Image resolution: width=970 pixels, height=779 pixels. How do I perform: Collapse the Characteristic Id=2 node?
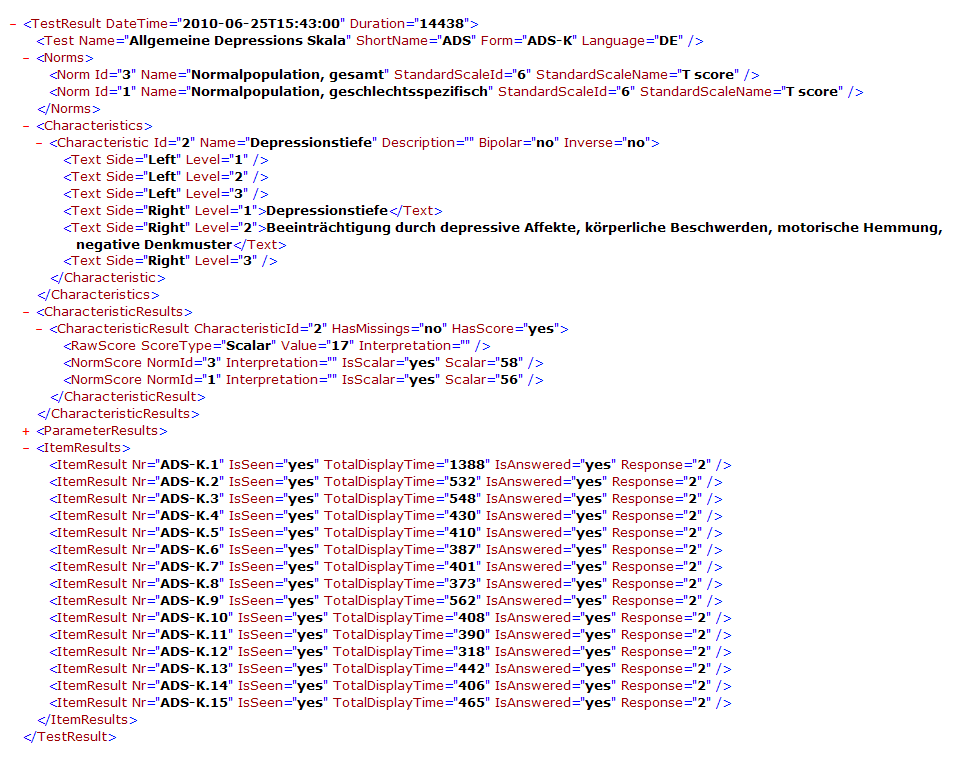(40, 143)
